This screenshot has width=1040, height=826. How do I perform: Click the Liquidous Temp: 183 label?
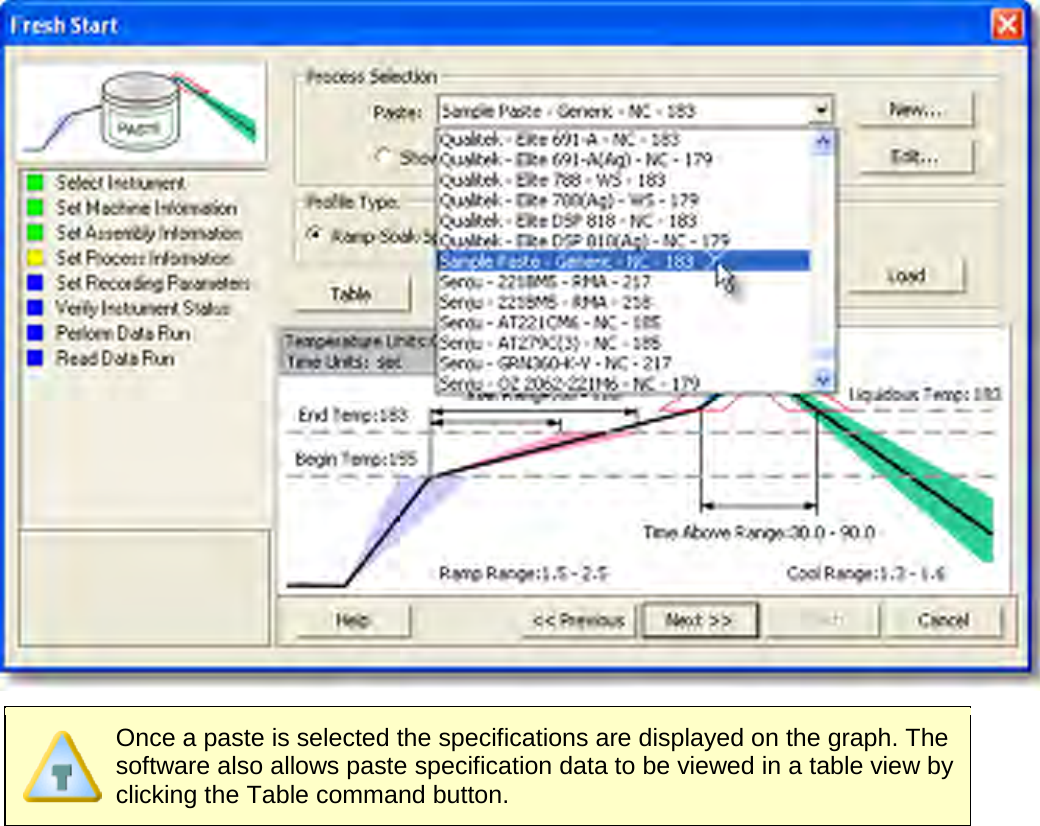[x=925, y=395]
